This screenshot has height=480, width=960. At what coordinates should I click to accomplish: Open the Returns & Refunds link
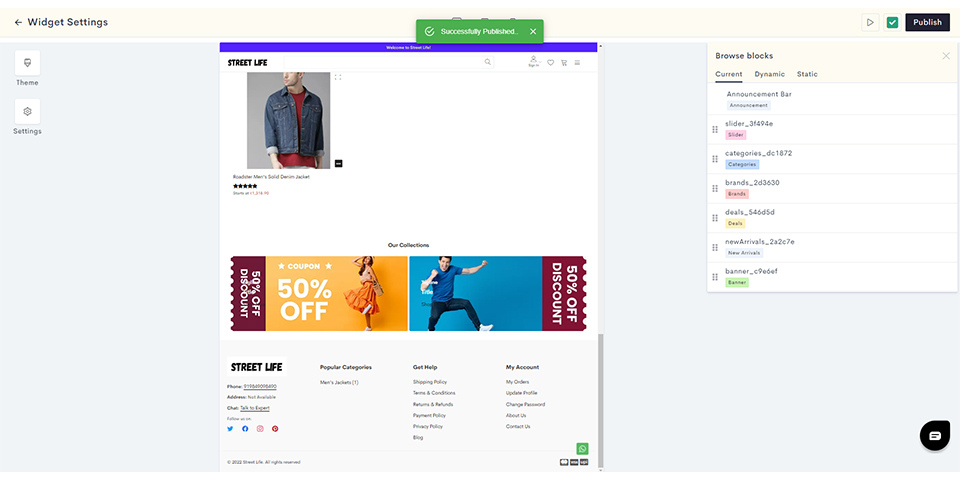[433, 405]
